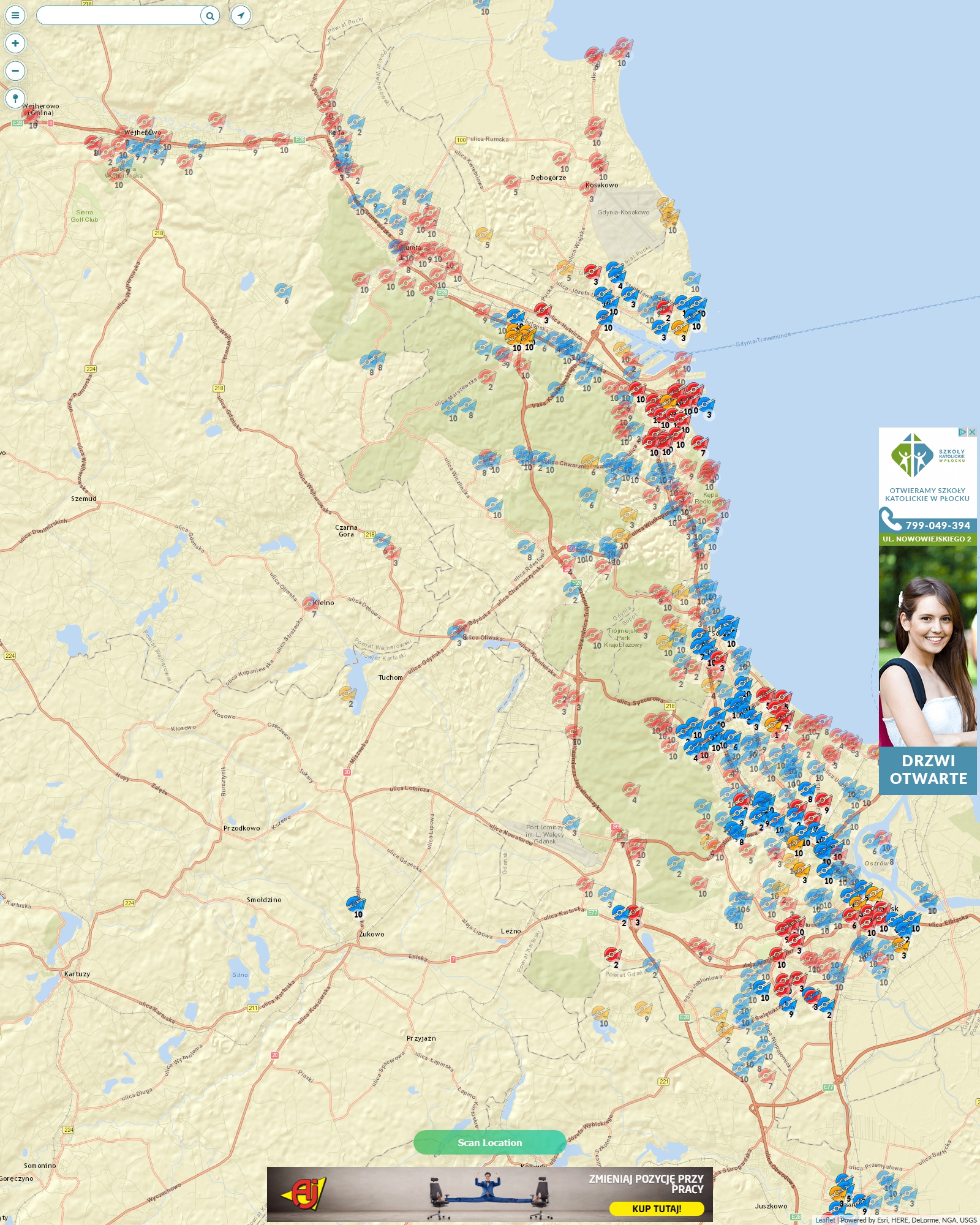Open AdChoices info on the school ad
This screenshot has width=980, height=1225.
pyautogui.click(x=963, y=432)
